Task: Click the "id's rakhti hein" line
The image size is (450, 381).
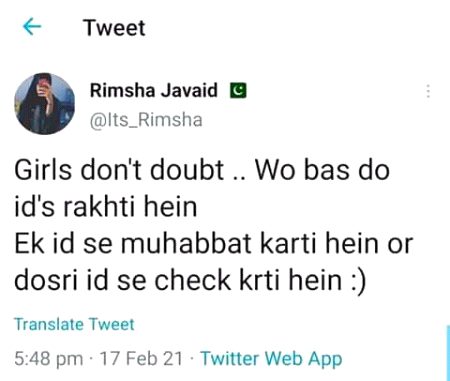Action: (x=106, y=207)
